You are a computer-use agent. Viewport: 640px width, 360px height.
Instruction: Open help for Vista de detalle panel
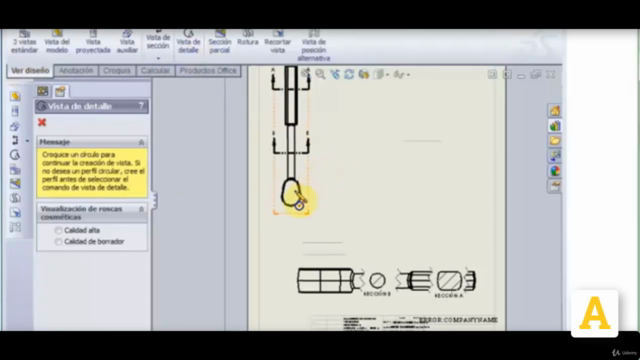(141, 106)
